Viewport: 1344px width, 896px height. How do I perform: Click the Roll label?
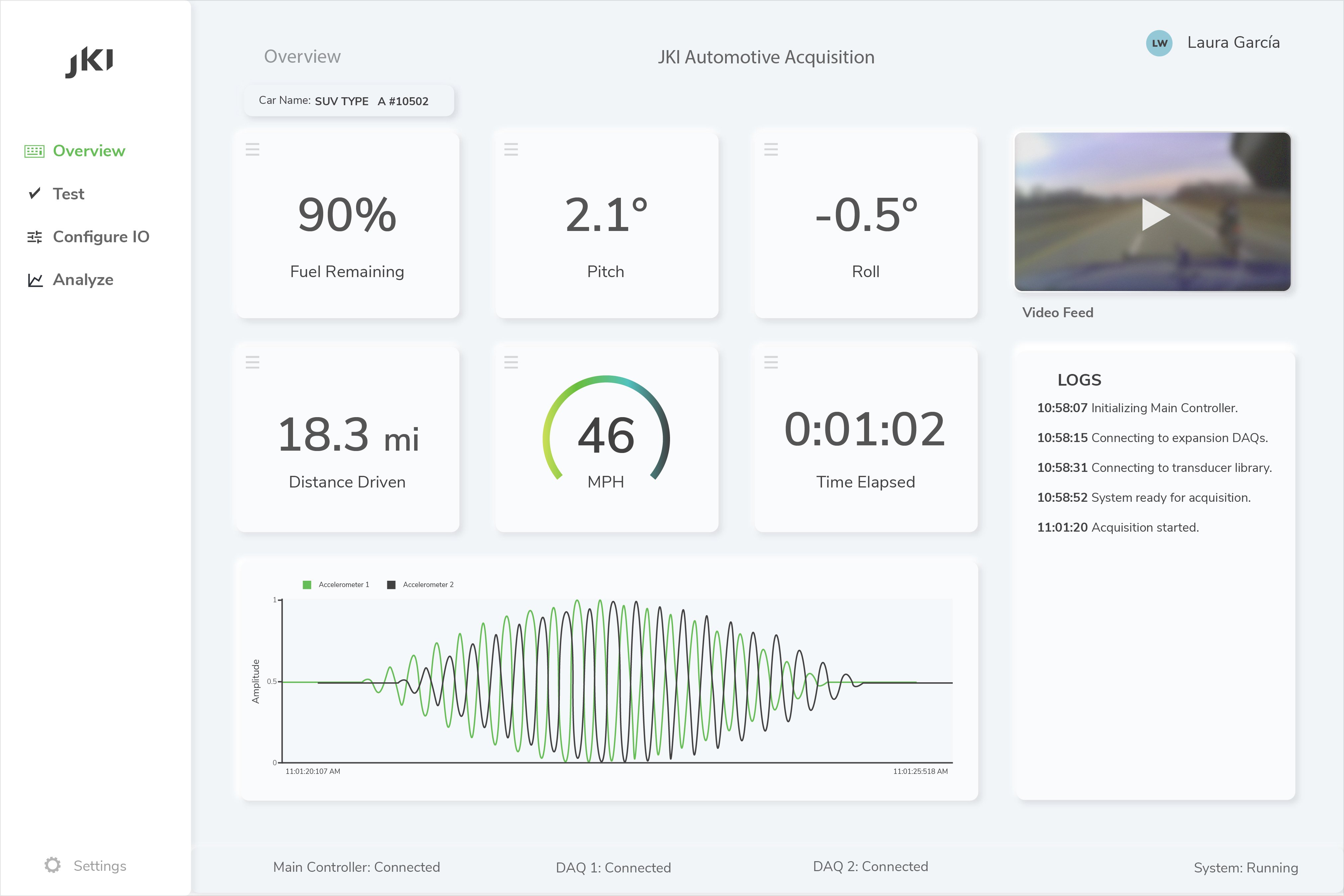pos(866,271)
